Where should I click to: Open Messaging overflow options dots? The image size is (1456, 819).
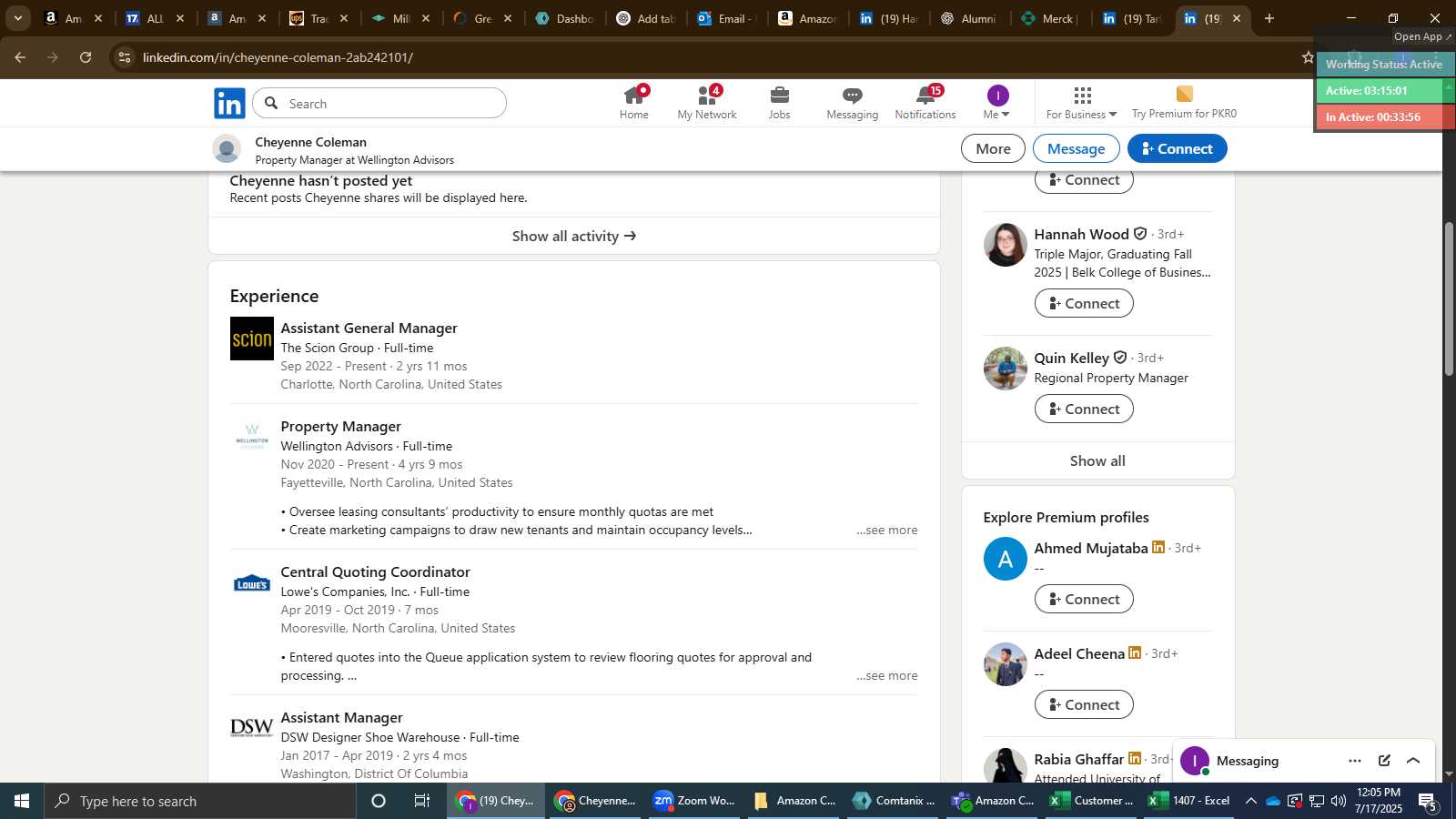[1355, 761]
